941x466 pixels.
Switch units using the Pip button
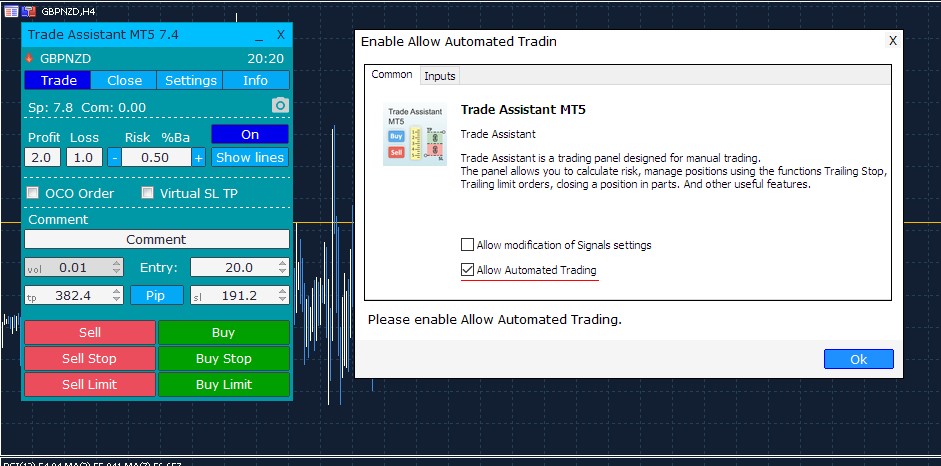(x=157, y=295)
